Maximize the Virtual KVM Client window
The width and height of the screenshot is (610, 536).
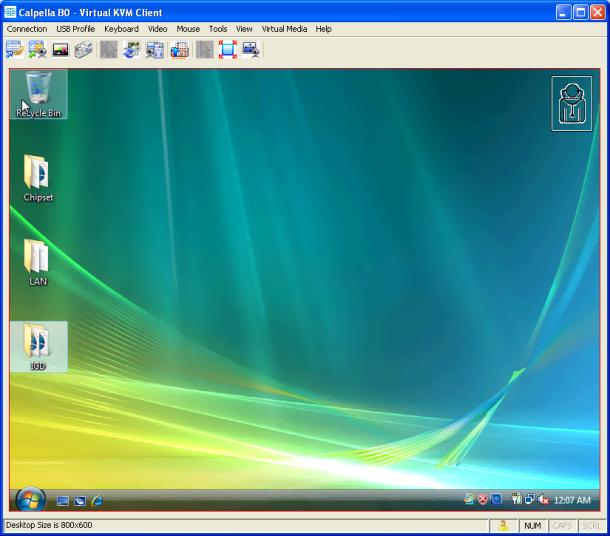click(580, 12)
